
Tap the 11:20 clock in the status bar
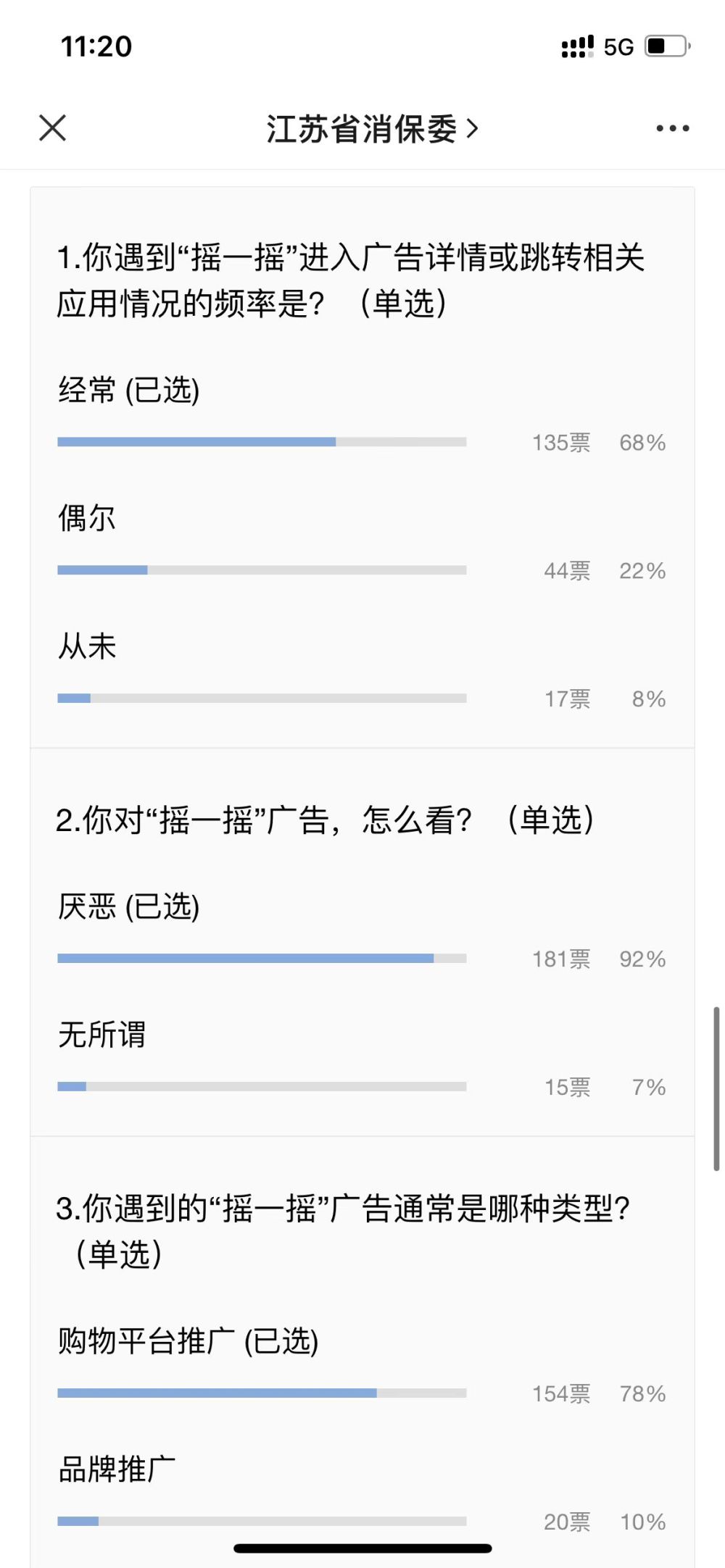(x=96, y=47)
